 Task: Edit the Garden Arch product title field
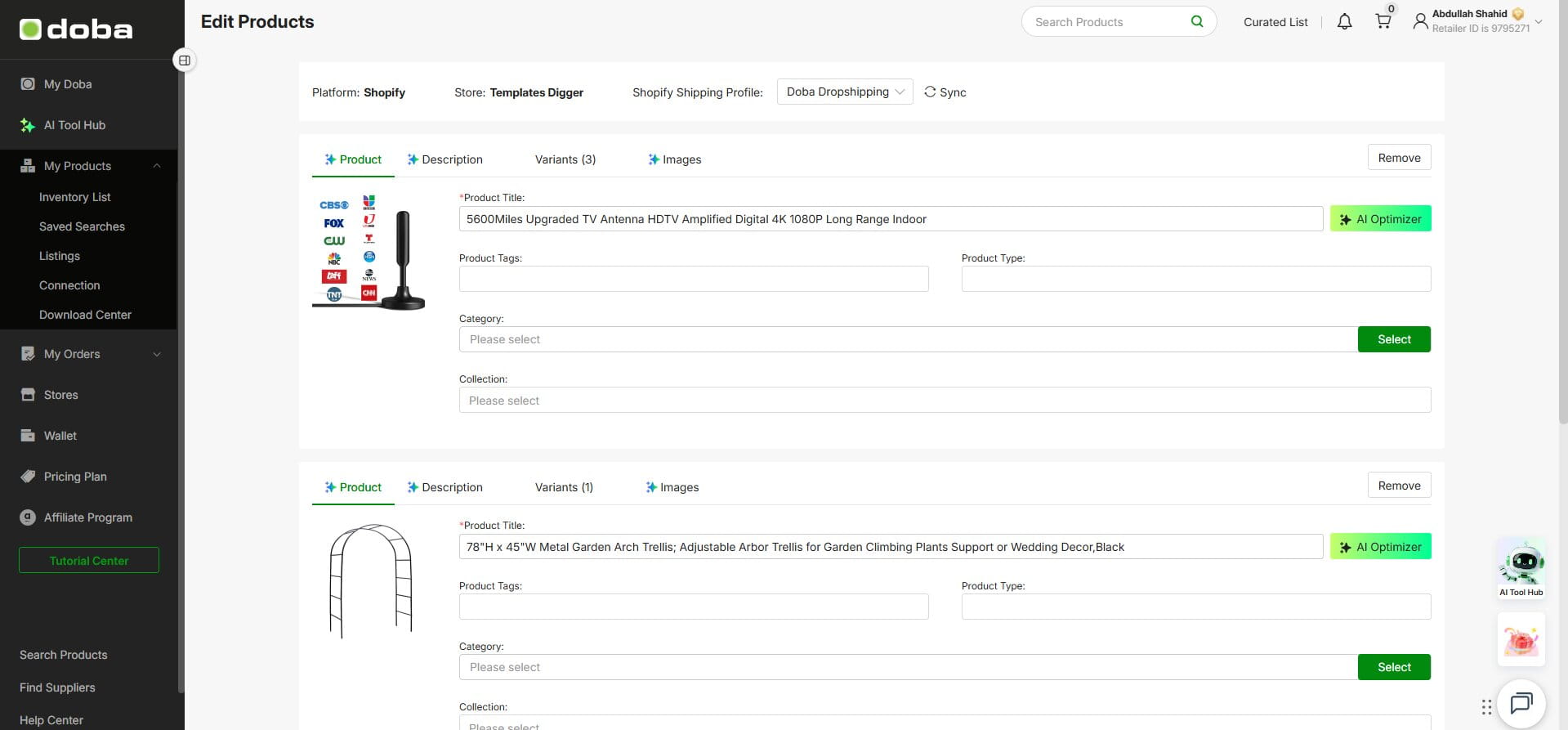tap(891, 547)
